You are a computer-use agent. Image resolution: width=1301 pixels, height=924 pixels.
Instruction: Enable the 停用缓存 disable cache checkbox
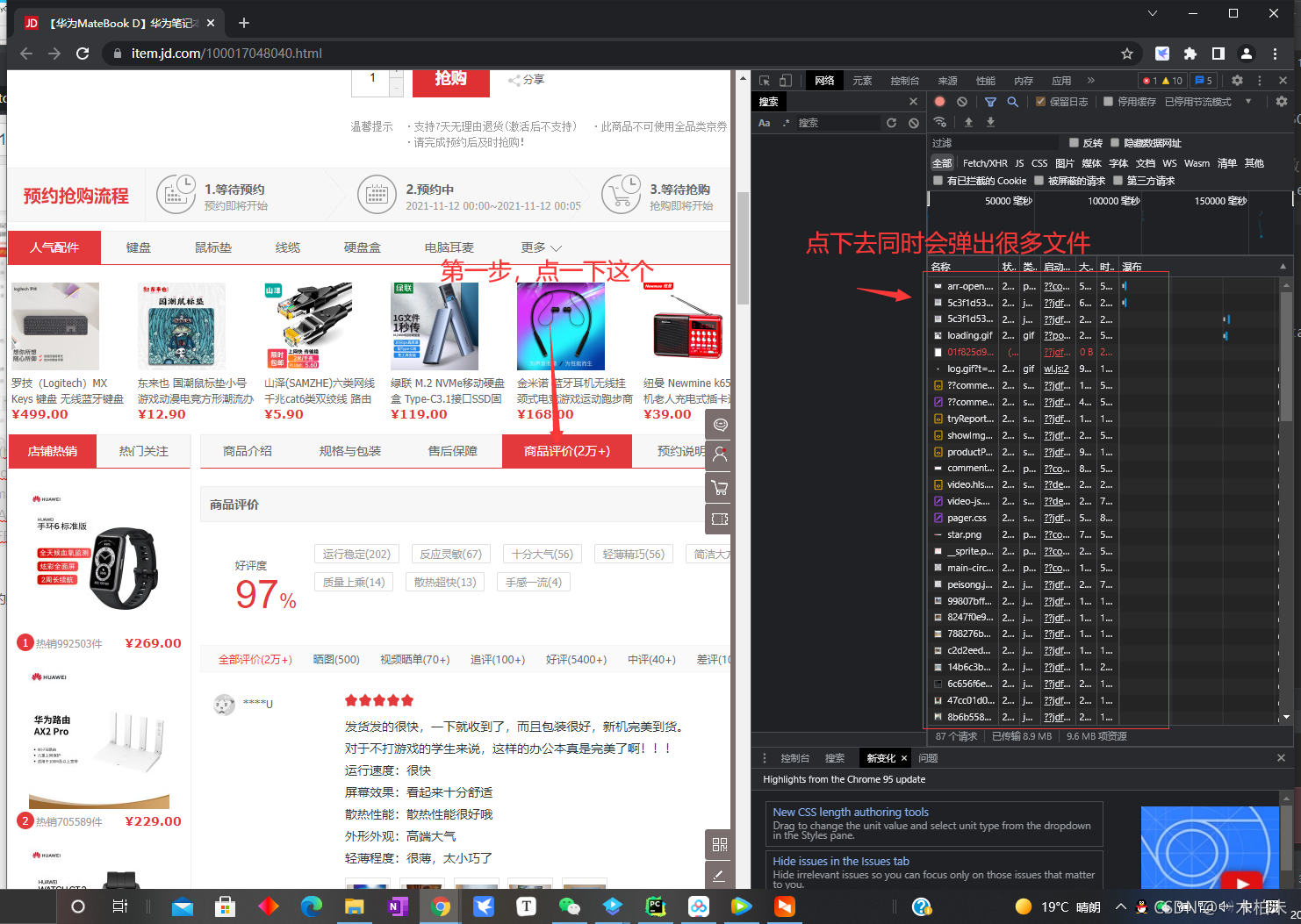(x=1109, y=102)
